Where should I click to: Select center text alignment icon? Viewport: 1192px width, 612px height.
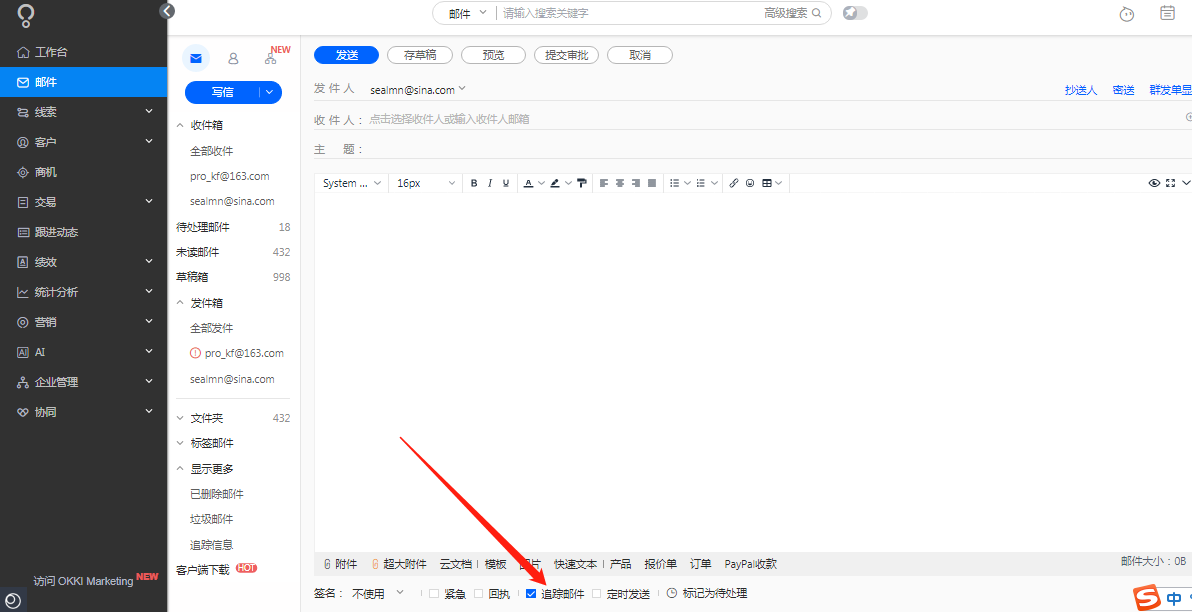619,182
